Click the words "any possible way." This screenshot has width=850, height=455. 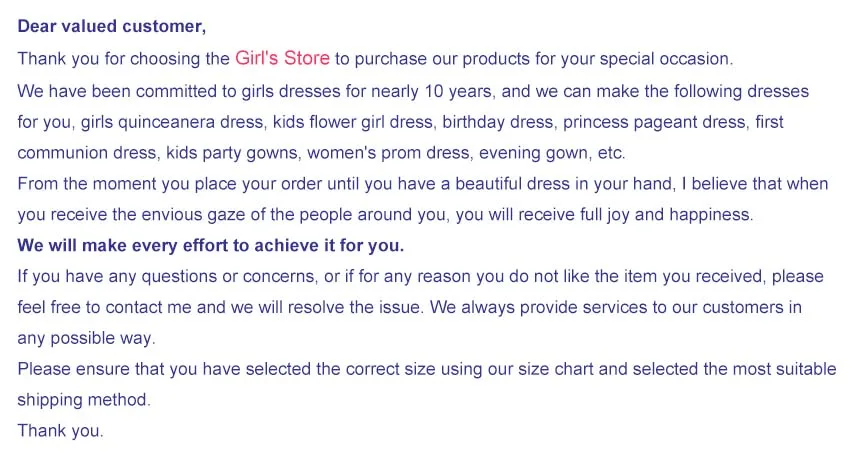click(x=86, y=338)
